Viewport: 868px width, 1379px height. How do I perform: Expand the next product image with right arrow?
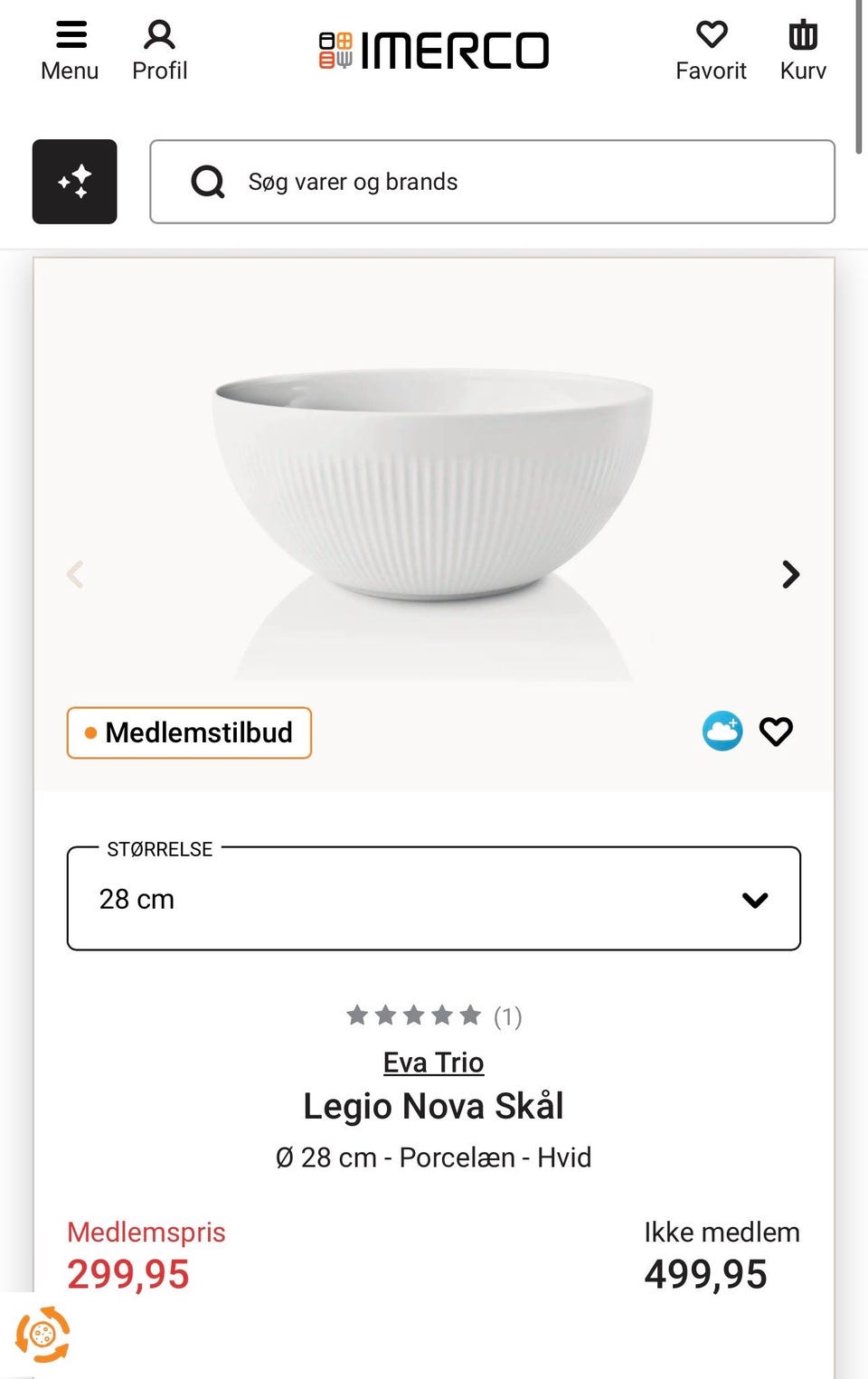(790, 574)
